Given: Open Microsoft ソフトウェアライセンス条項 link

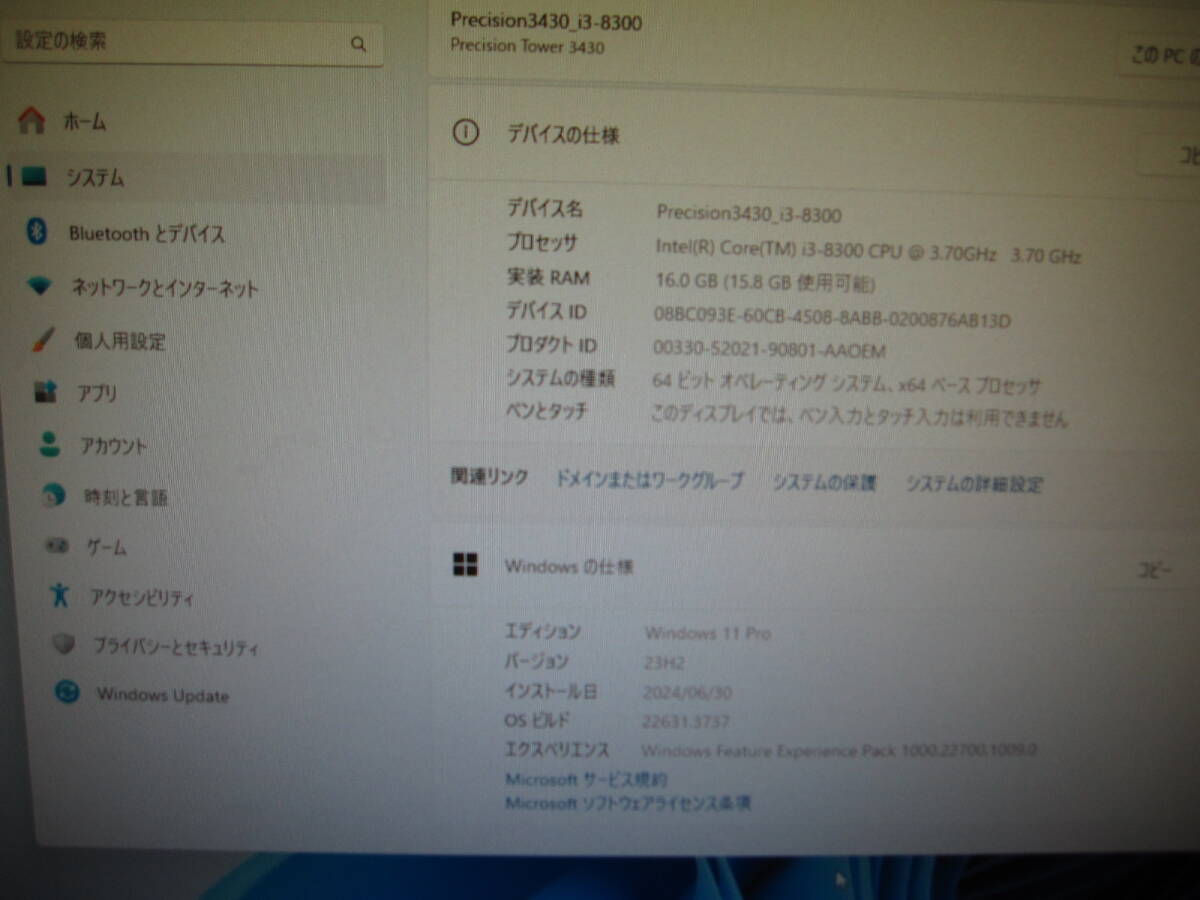Looking at the screenshot, I should pos(628,802).
